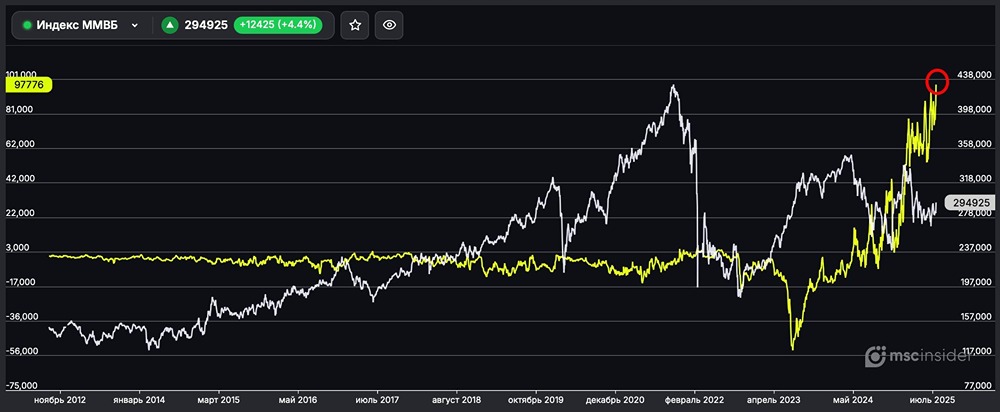Click the green status dot beside Индекс ММВБ
1000x412 pixels.
(x=27, y=25)
